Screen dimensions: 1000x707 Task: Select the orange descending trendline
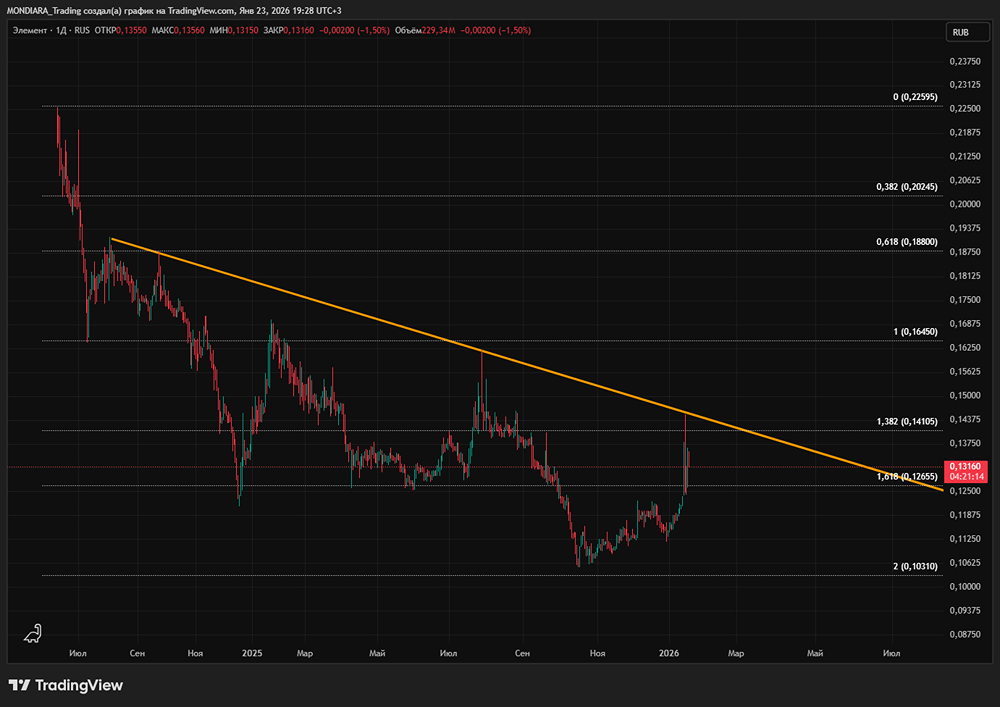point(526,364)
